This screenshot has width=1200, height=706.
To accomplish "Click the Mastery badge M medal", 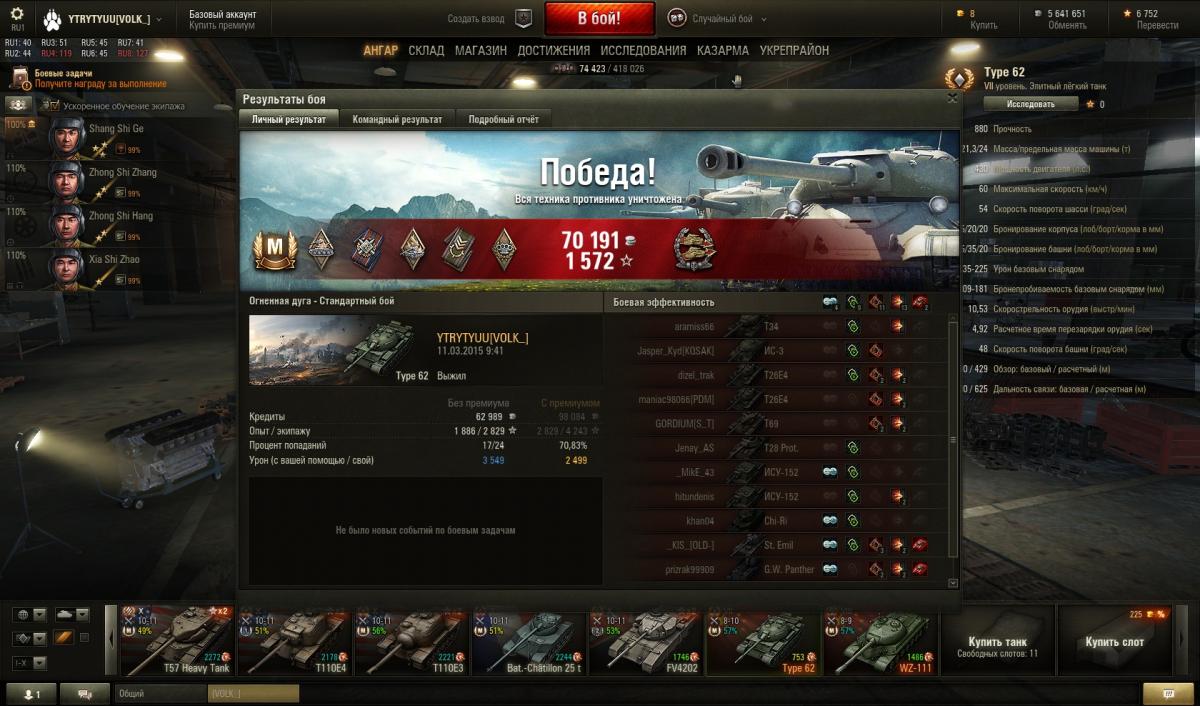I will point(275,250).
